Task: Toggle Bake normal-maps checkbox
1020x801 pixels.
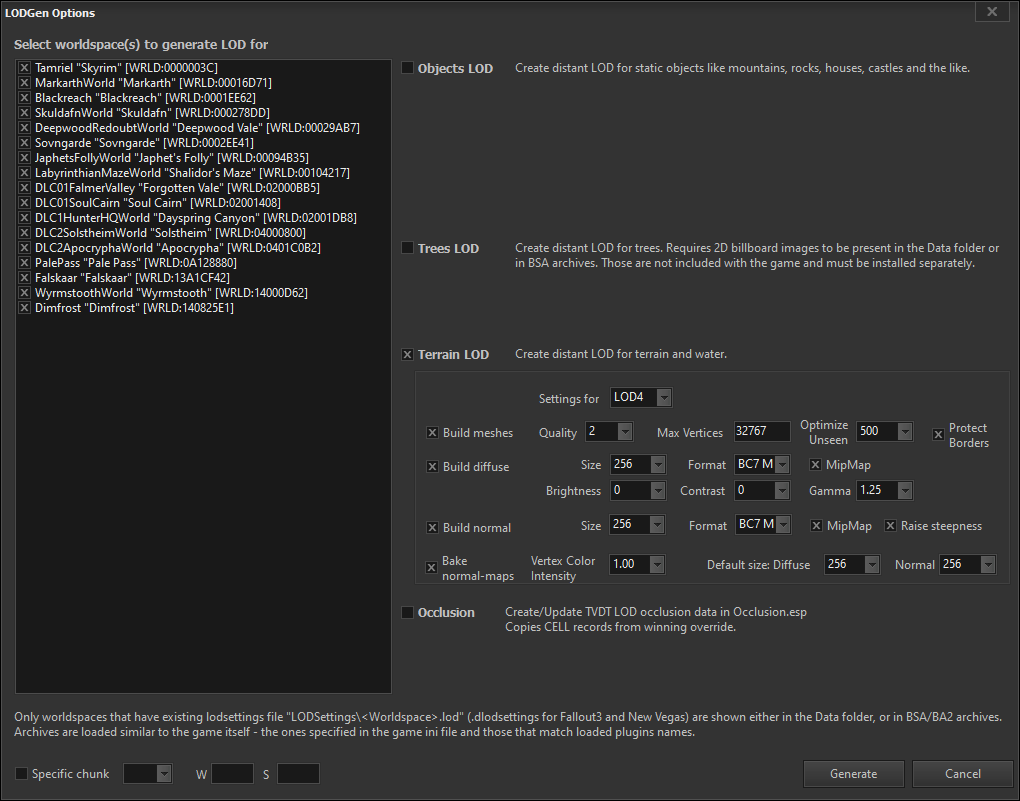Action: coord(431,567)
